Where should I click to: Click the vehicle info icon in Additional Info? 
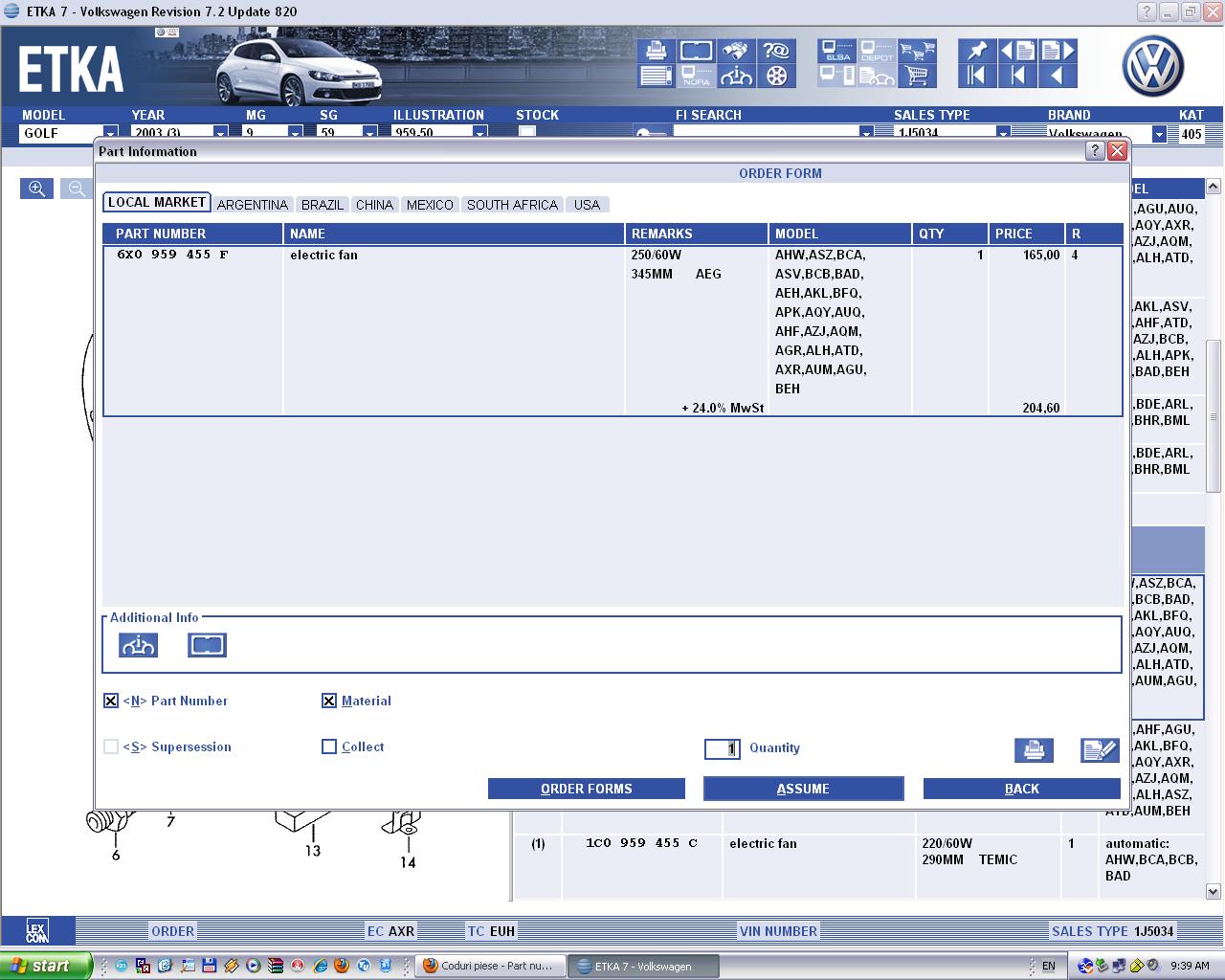138,645
